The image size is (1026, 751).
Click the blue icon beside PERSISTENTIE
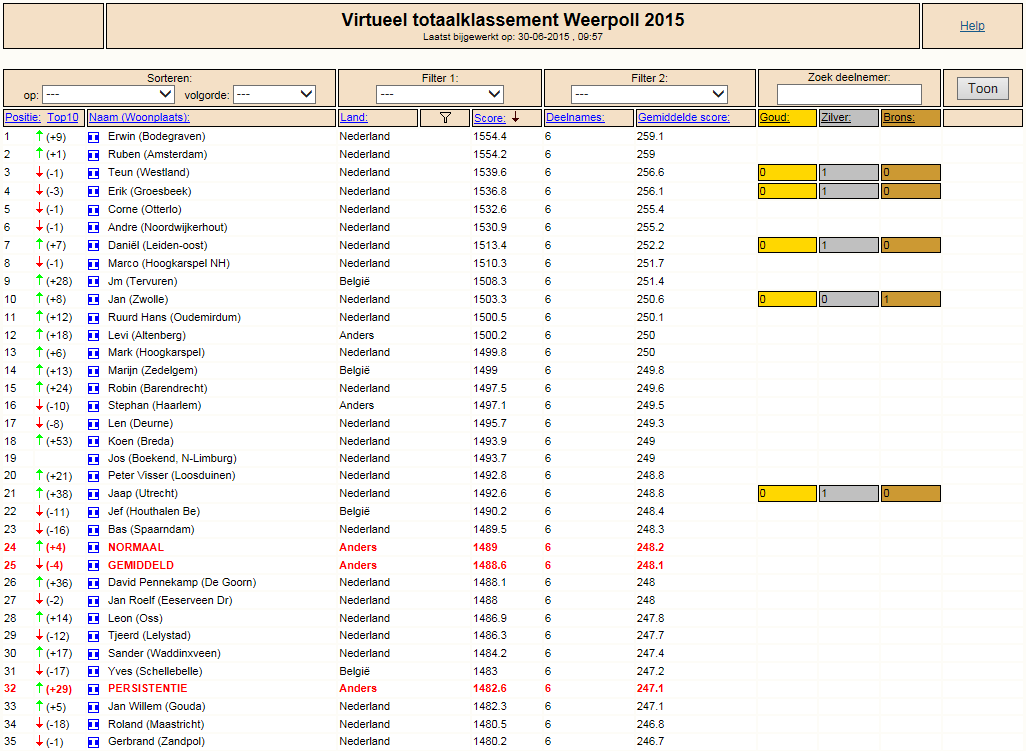tap(94, 690)
